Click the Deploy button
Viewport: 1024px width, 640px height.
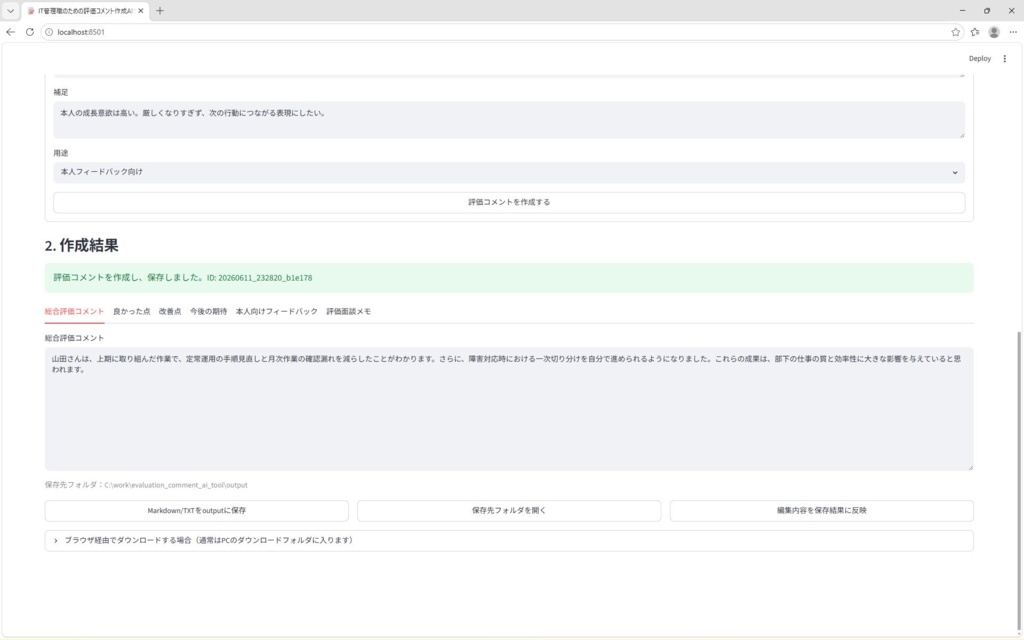[x=979, y=59]
